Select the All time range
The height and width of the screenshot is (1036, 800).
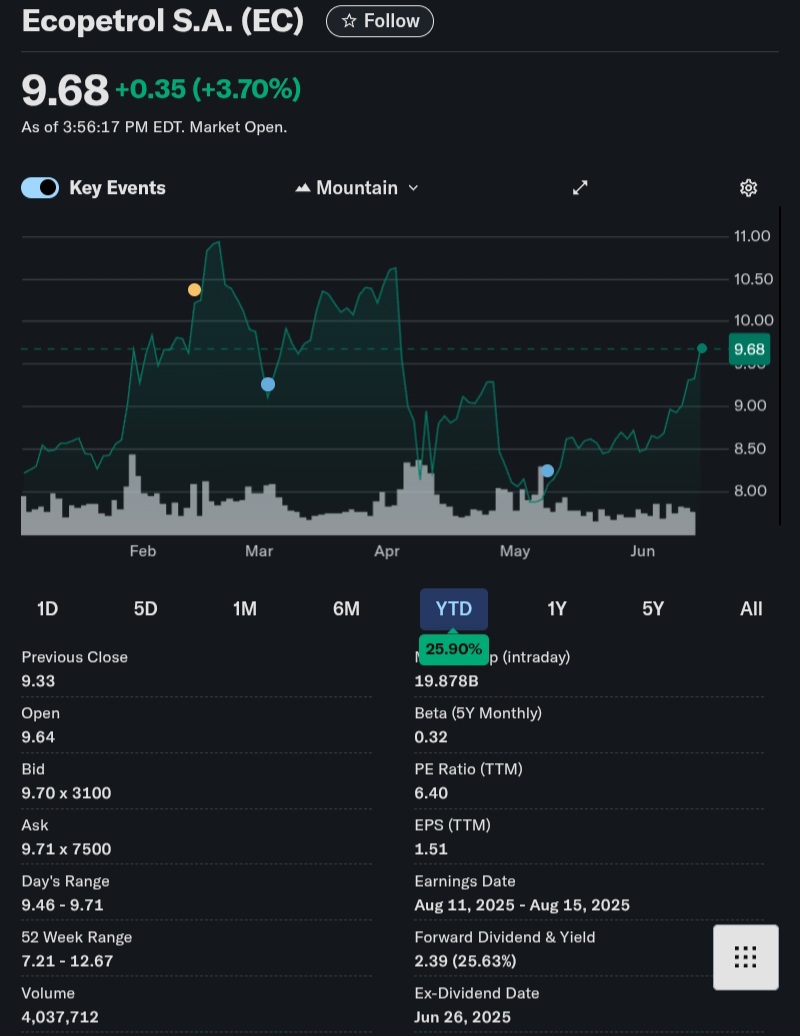point(751,609)
